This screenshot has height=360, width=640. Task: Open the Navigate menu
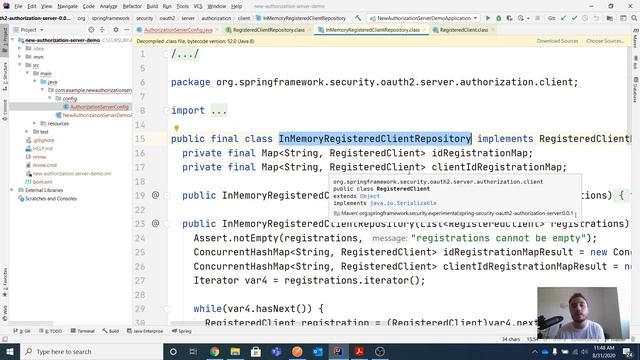(x=67, y=6)
